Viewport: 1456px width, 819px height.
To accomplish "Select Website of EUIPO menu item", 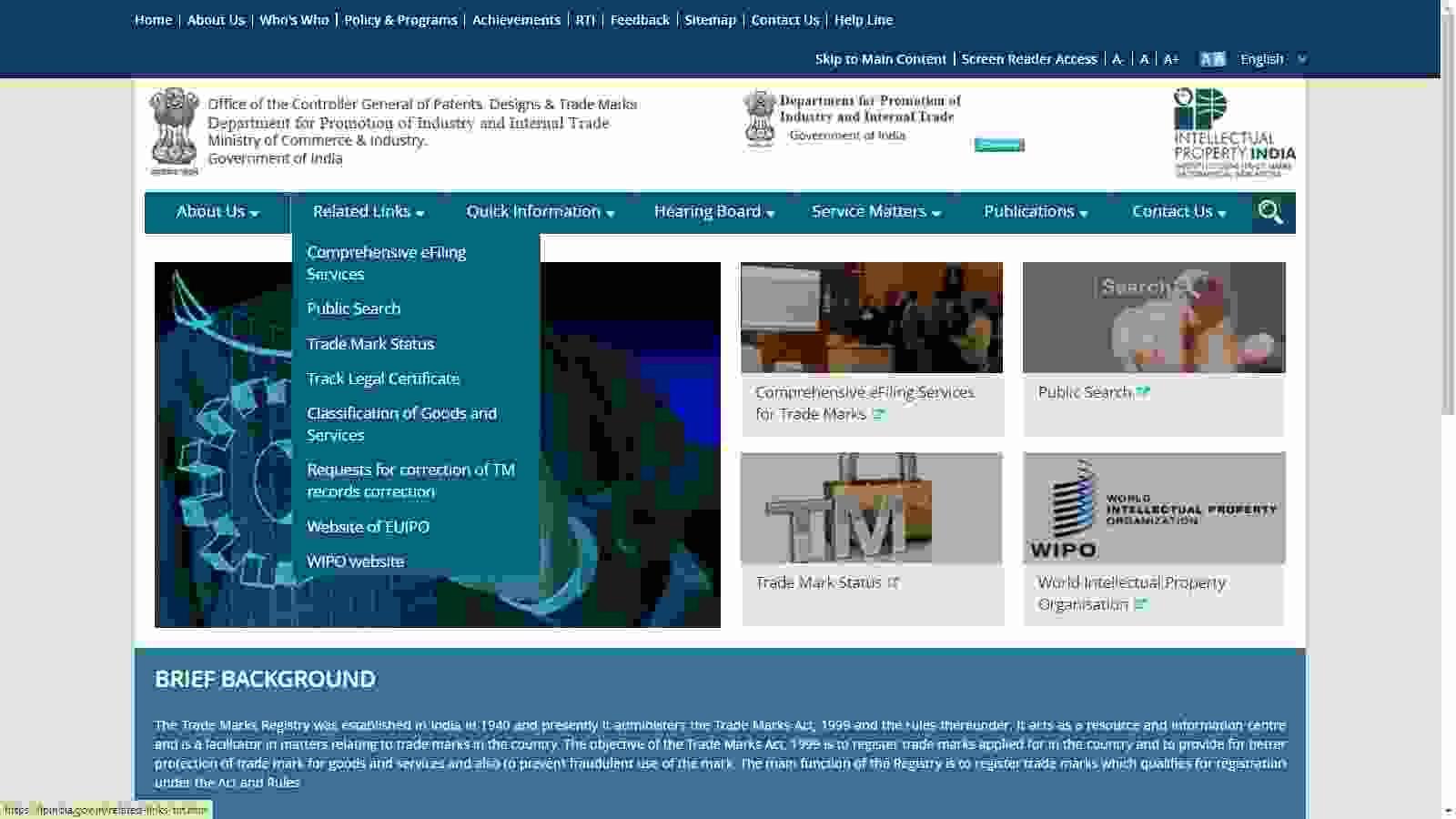I will (x=368, y=527).
